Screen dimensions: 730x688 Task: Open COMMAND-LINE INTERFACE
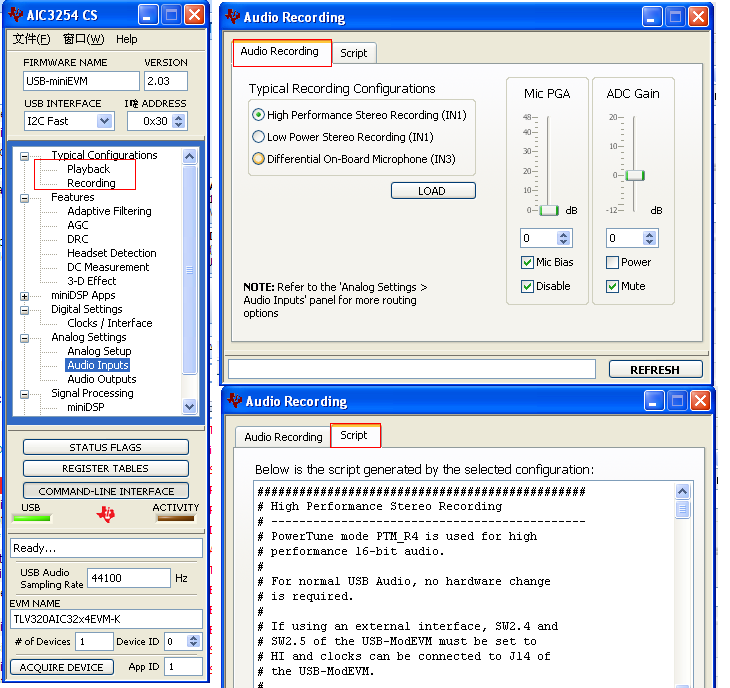pyautogui.click(x=106, y=491)
